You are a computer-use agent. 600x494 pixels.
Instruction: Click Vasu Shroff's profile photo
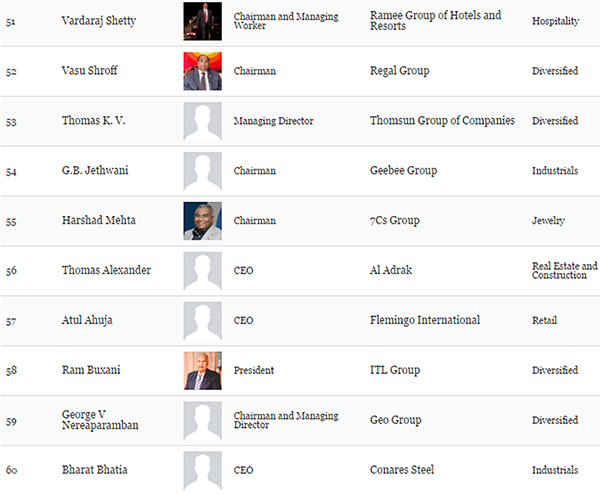(x=202, y=71)
